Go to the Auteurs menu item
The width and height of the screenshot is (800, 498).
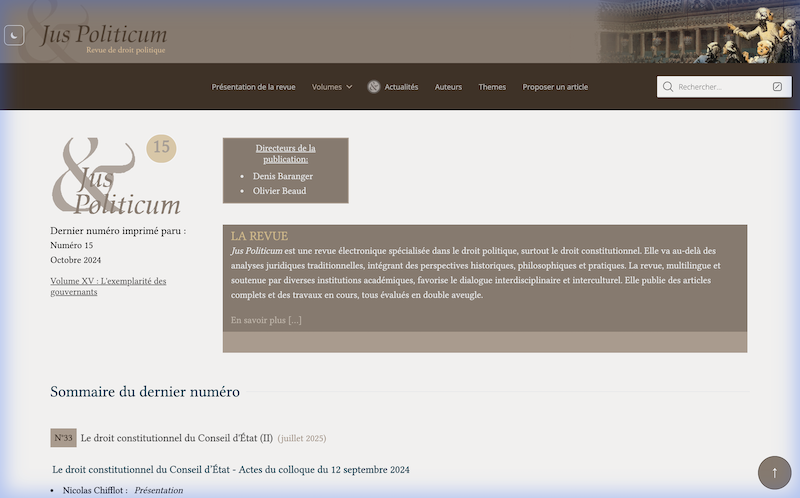click(x=448, y=87)
